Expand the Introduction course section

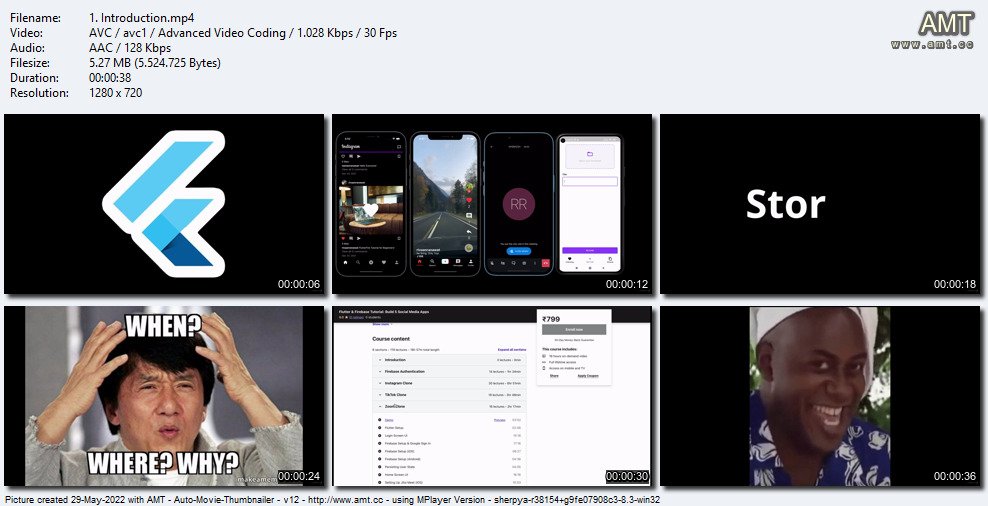[x=450, y=360]
